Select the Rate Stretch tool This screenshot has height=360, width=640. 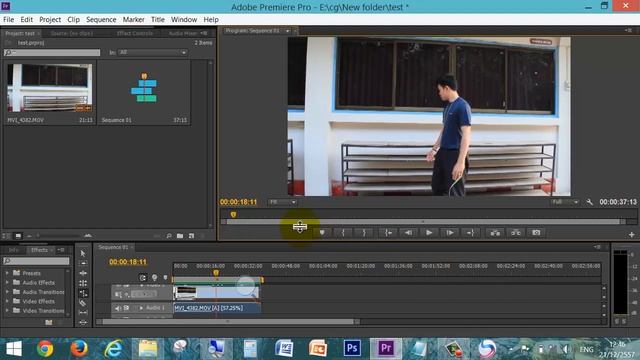83,293
